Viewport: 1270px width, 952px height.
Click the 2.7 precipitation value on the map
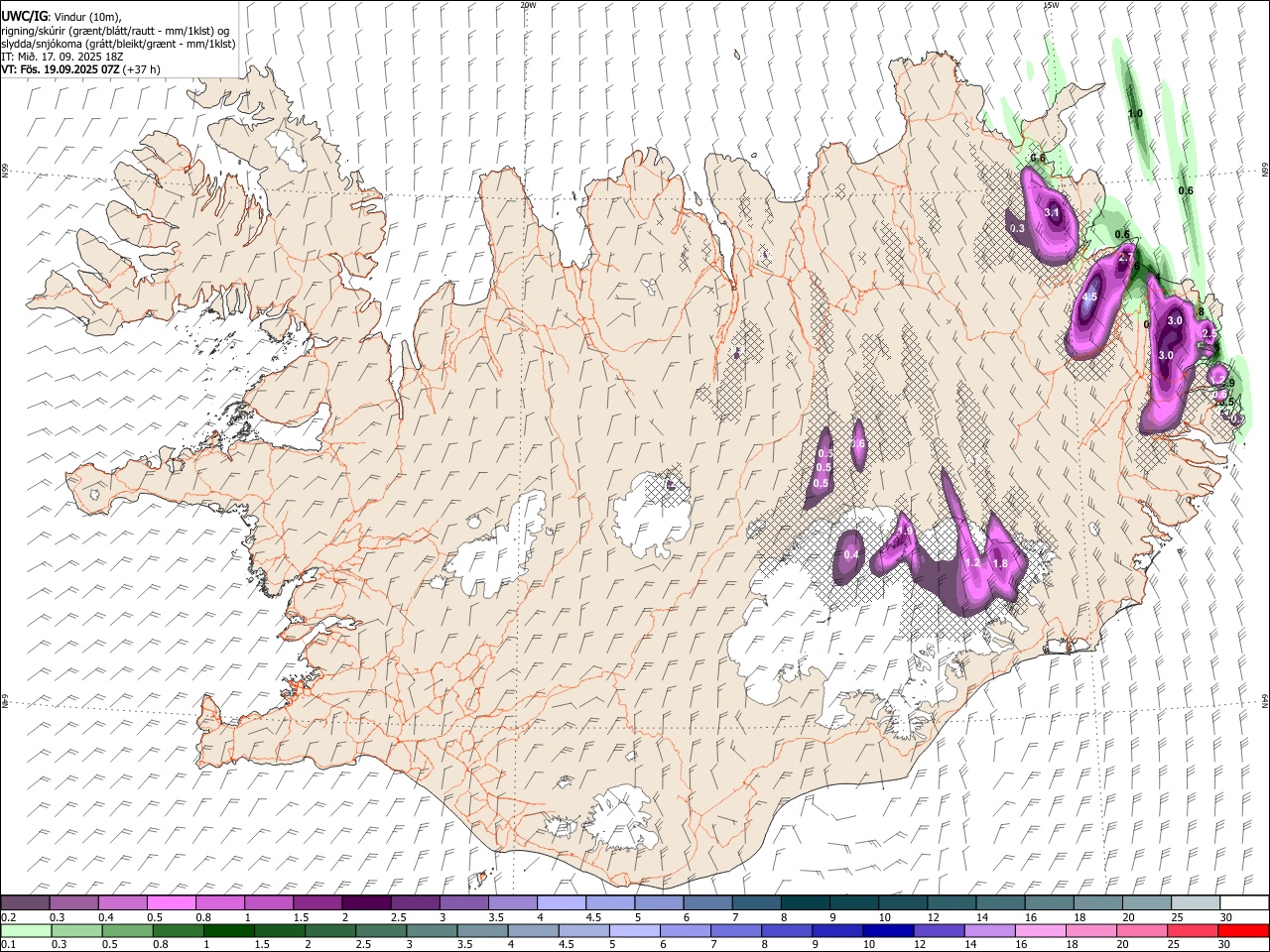(x=1125, y=258)
